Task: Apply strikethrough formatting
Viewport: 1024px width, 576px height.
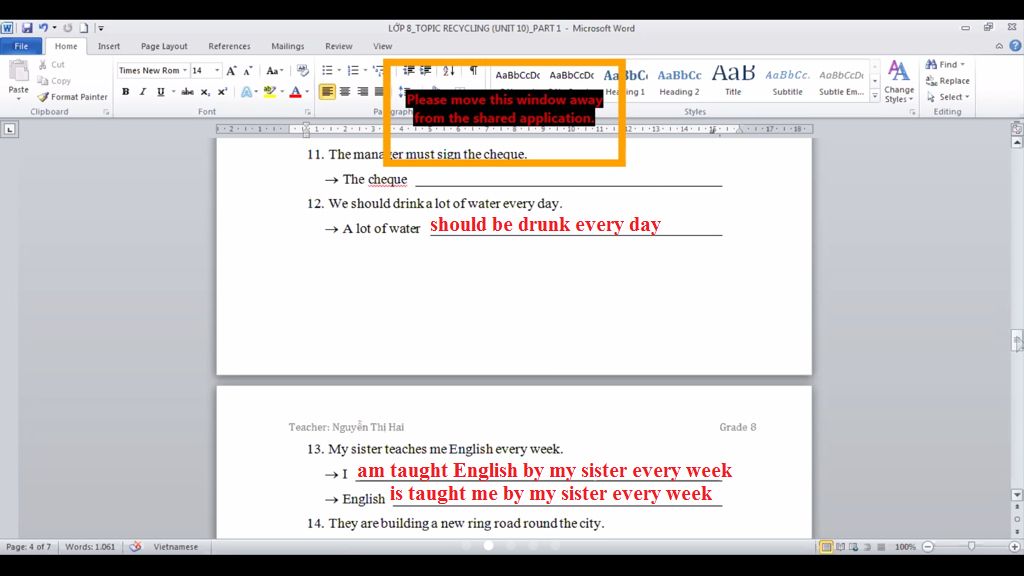Action: 187,92
